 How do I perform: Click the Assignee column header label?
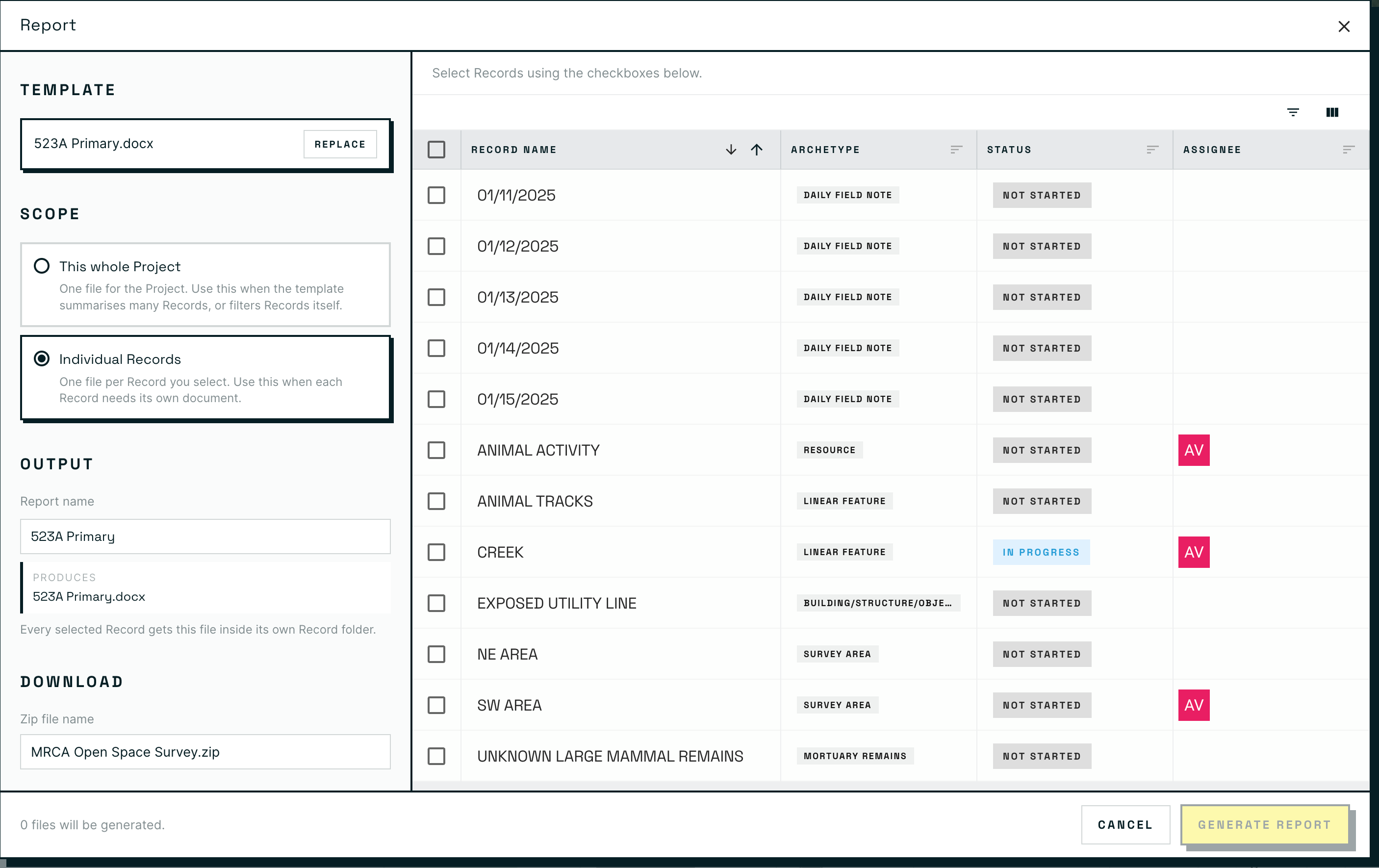point(1212,150)
